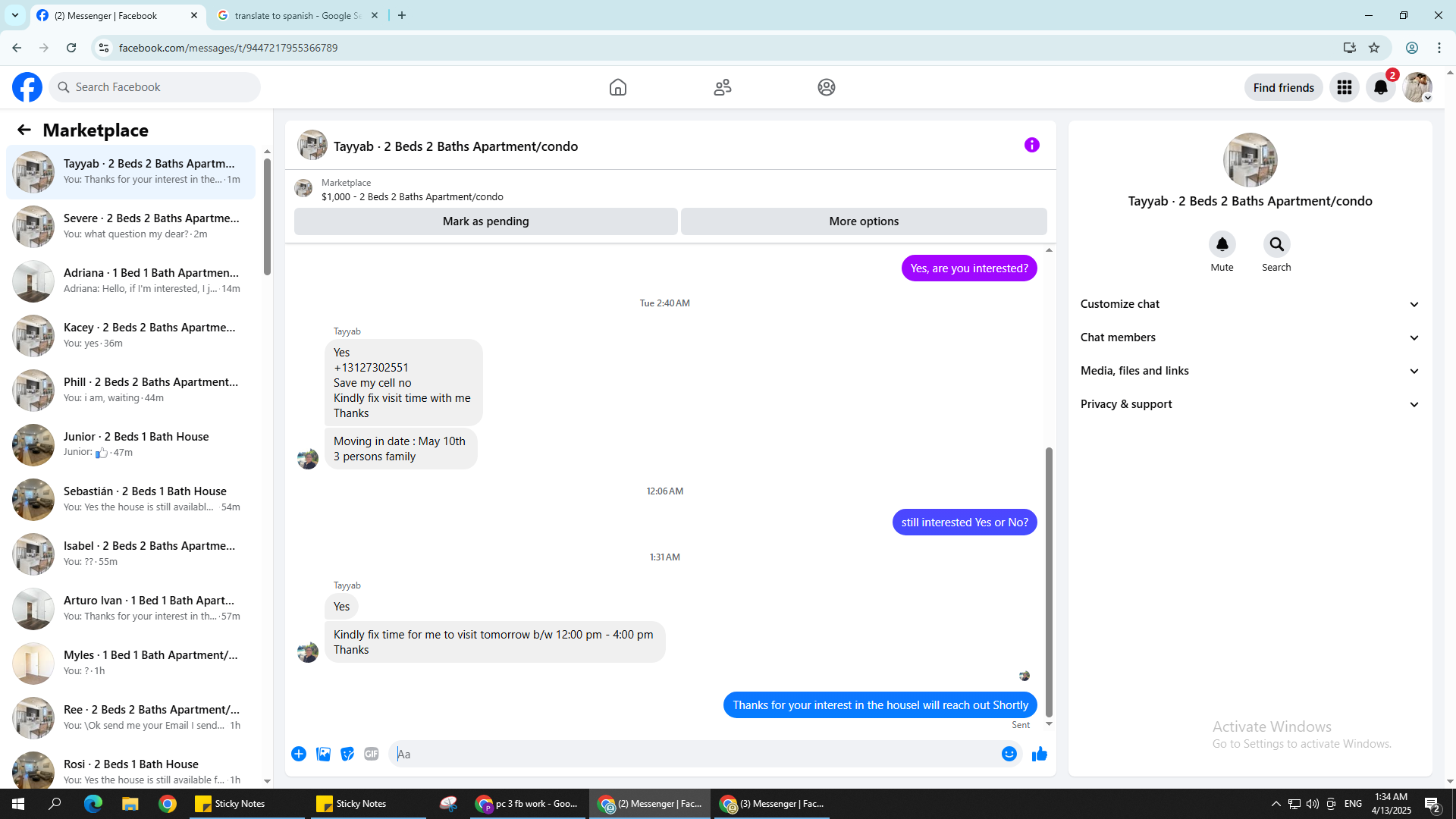Open (3) Messenger Chrome taskbar window
1456x819 pixels.
pos(771,804)
